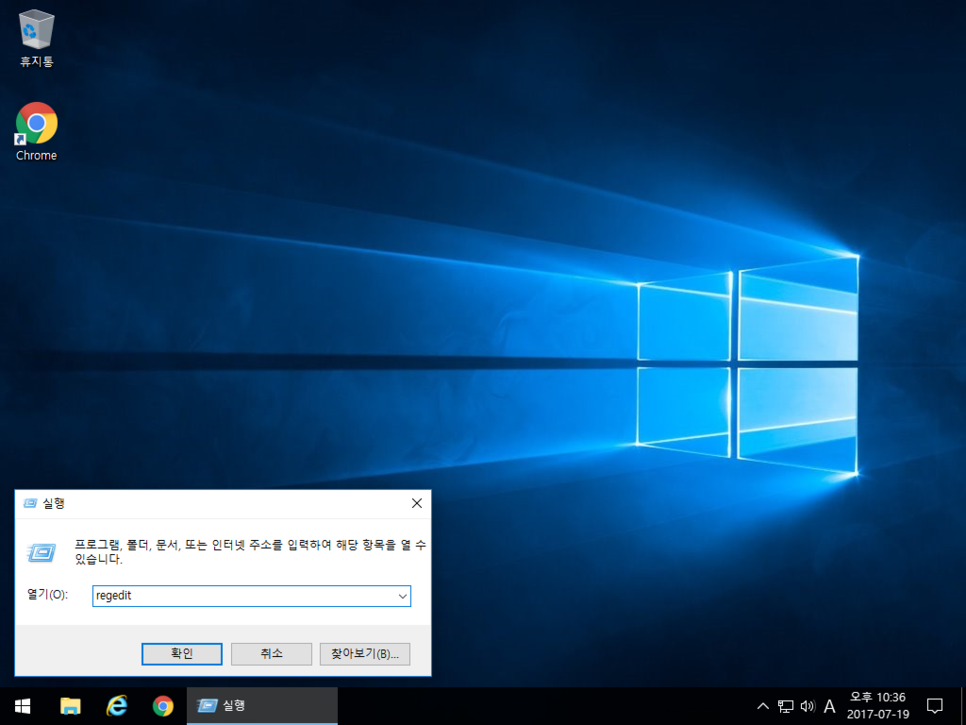Expand the Open combo box history dropdown
This screenshot has width=966, height=725.
[x=402, y=596]
